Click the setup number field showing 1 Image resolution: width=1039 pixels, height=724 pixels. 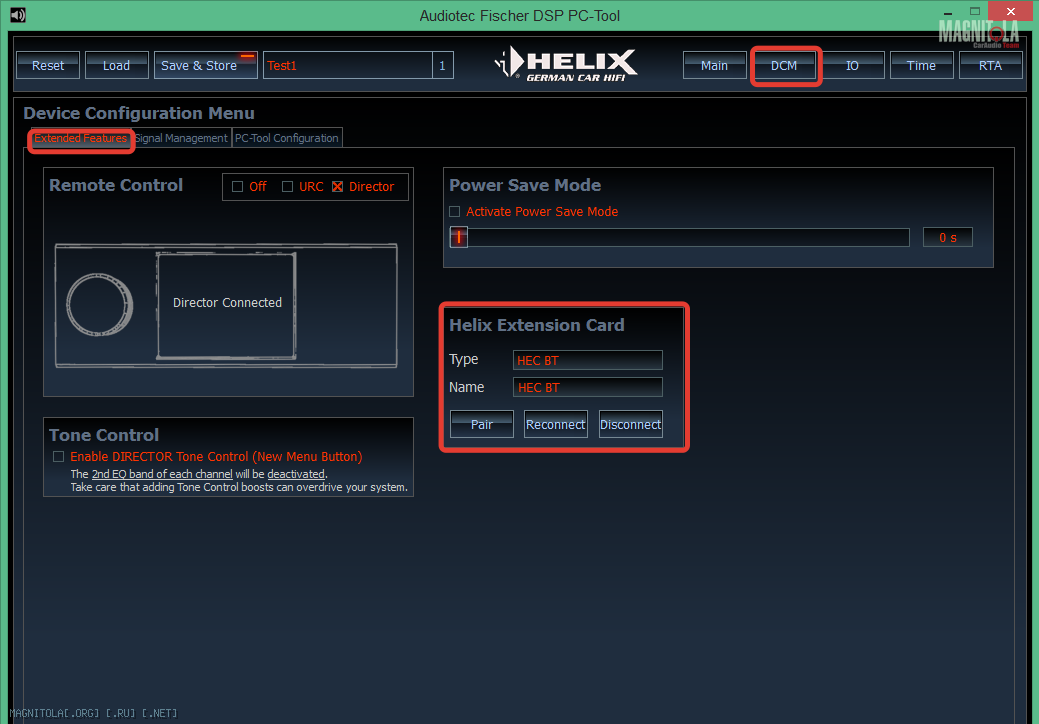tap(443, 65)
